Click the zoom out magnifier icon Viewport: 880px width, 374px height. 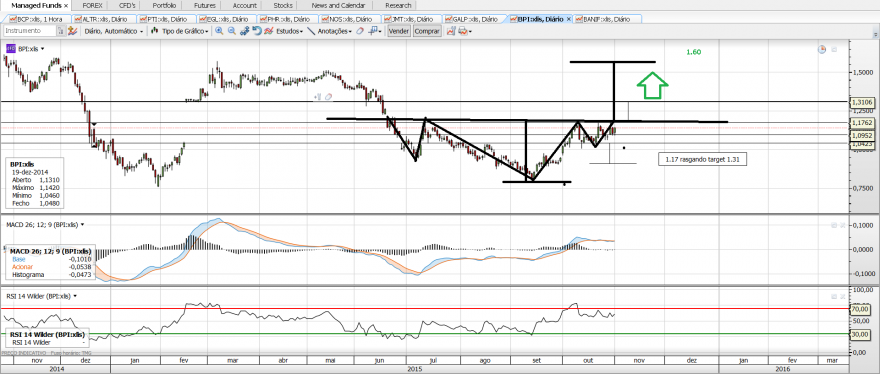(x=231, y=31)
